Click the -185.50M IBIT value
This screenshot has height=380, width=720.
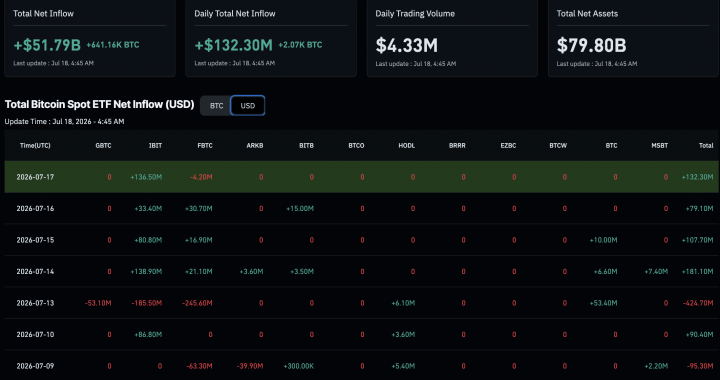(x=146, y=303)
